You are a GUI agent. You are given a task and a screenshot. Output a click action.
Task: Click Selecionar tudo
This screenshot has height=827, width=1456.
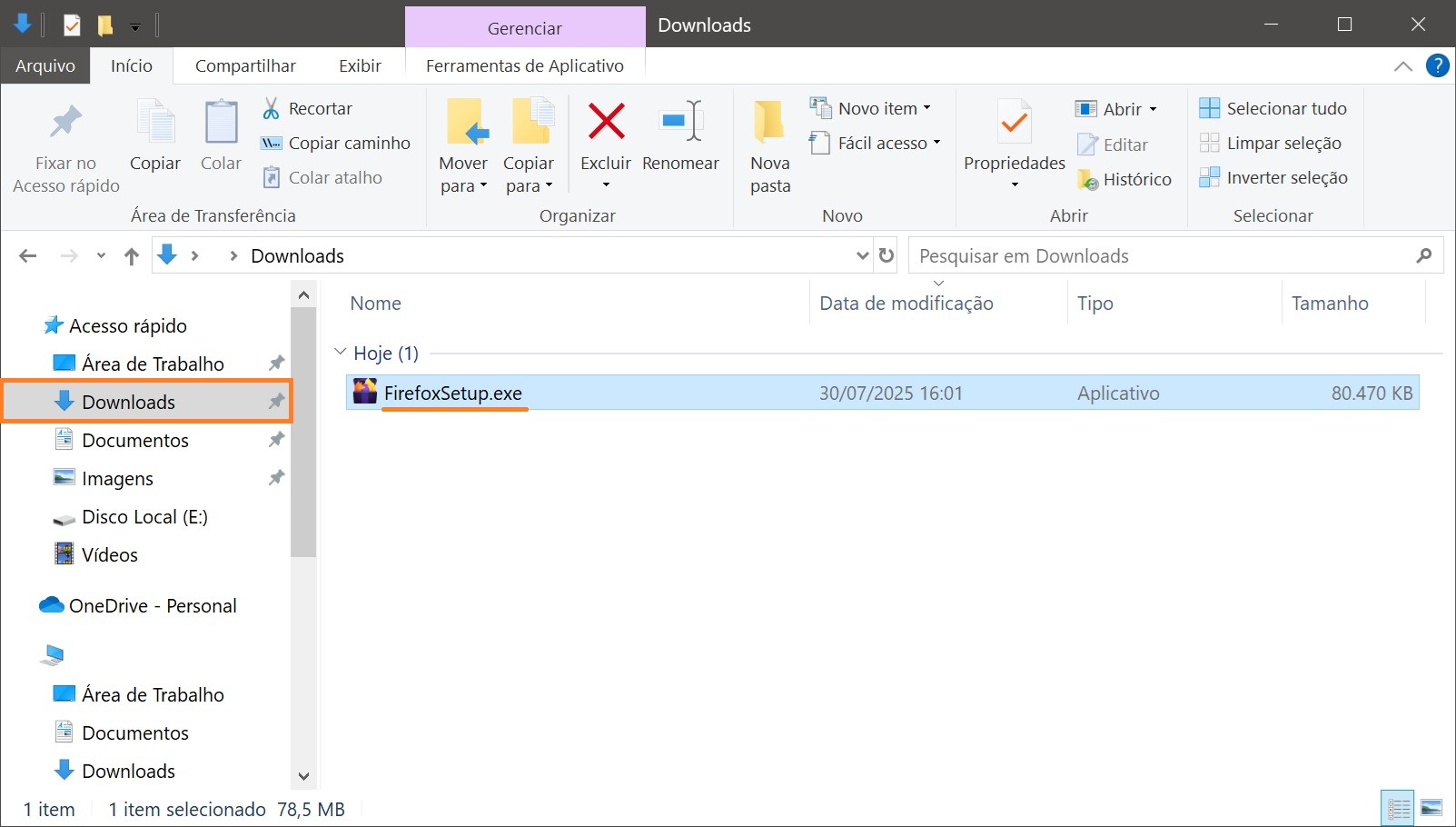coord(1273,108)
